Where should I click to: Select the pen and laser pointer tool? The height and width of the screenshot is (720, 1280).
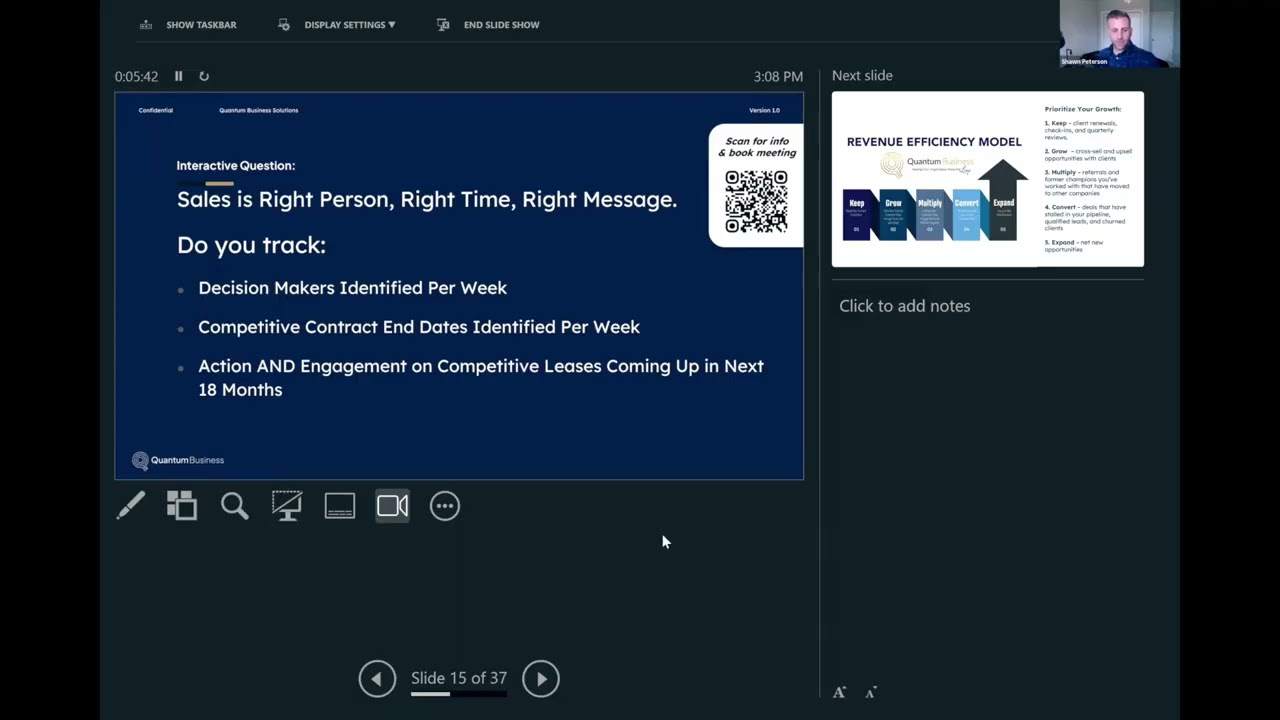pyautogui.click(x=130, y=505)
